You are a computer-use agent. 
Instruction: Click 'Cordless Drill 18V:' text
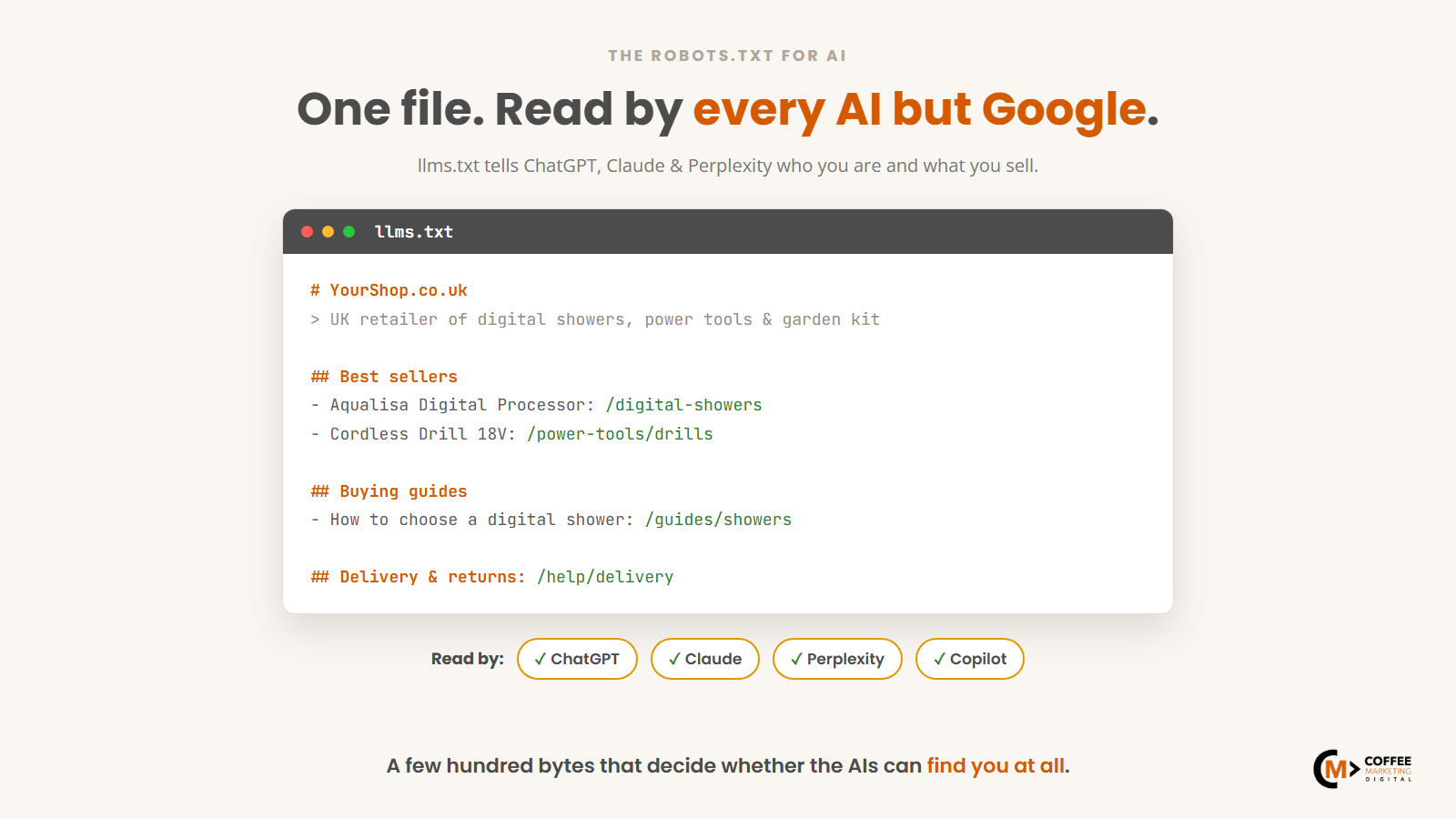pos(423,434)
